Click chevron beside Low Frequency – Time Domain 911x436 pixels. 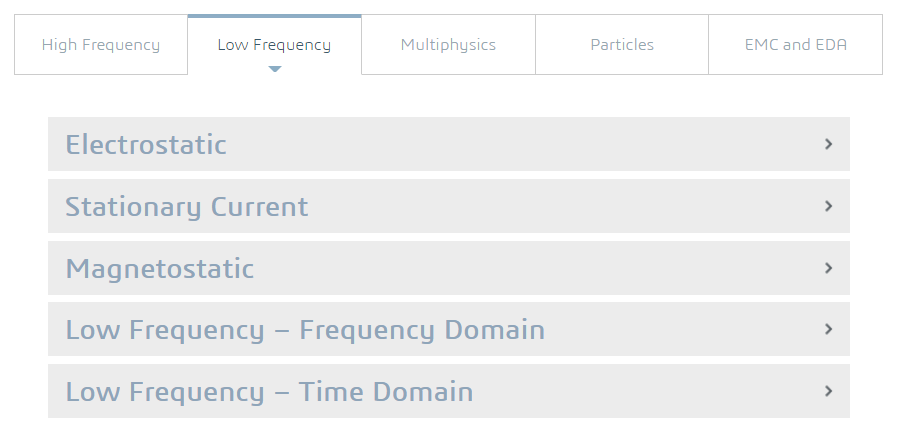[x=828, y=391]
